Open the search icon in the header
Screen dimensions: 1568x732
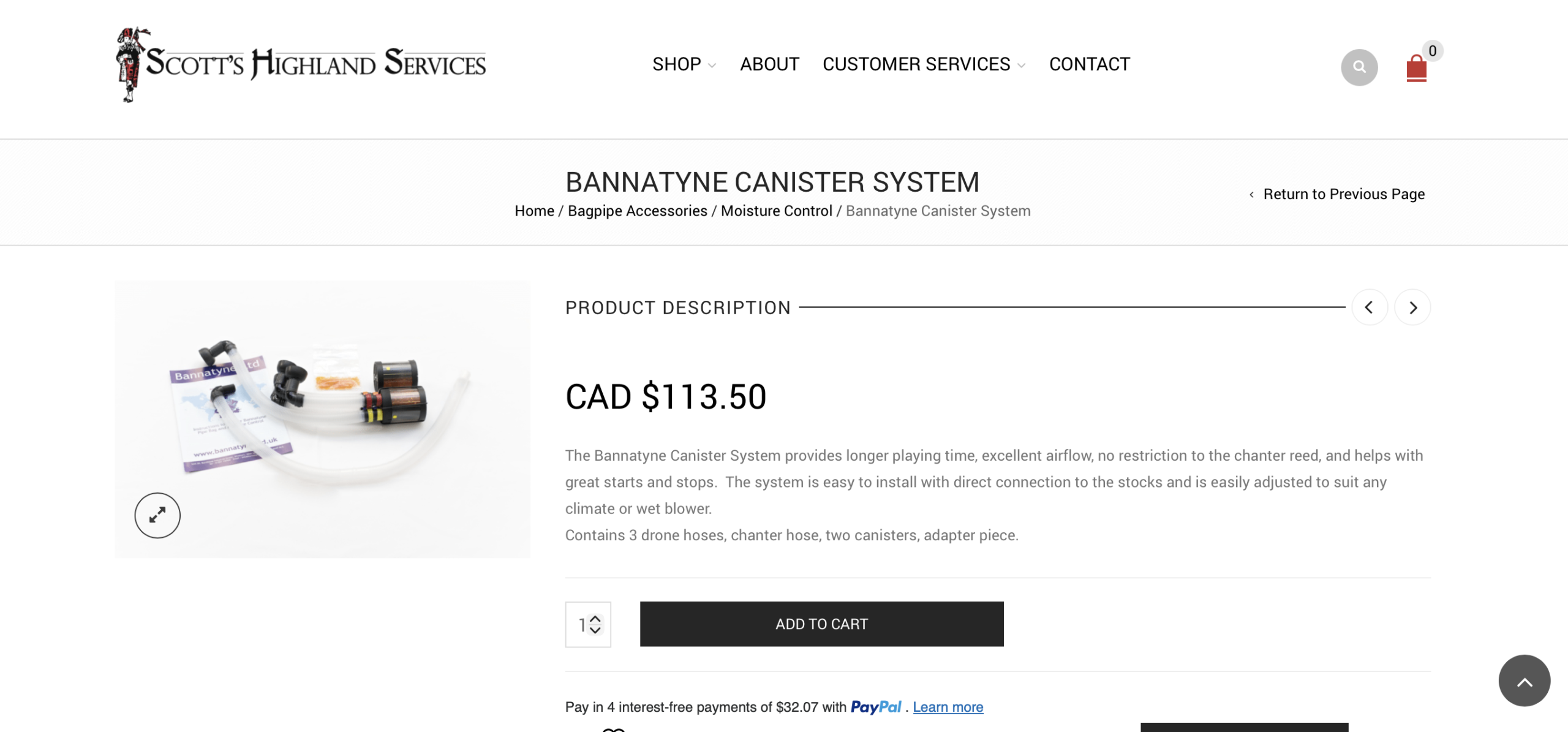pos(1359,67)
